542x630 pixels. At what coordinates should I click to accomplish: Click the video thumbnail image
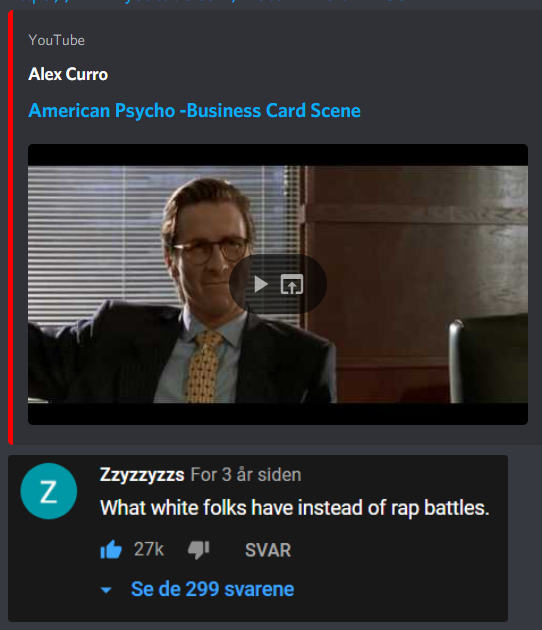[x=278, y=284]
